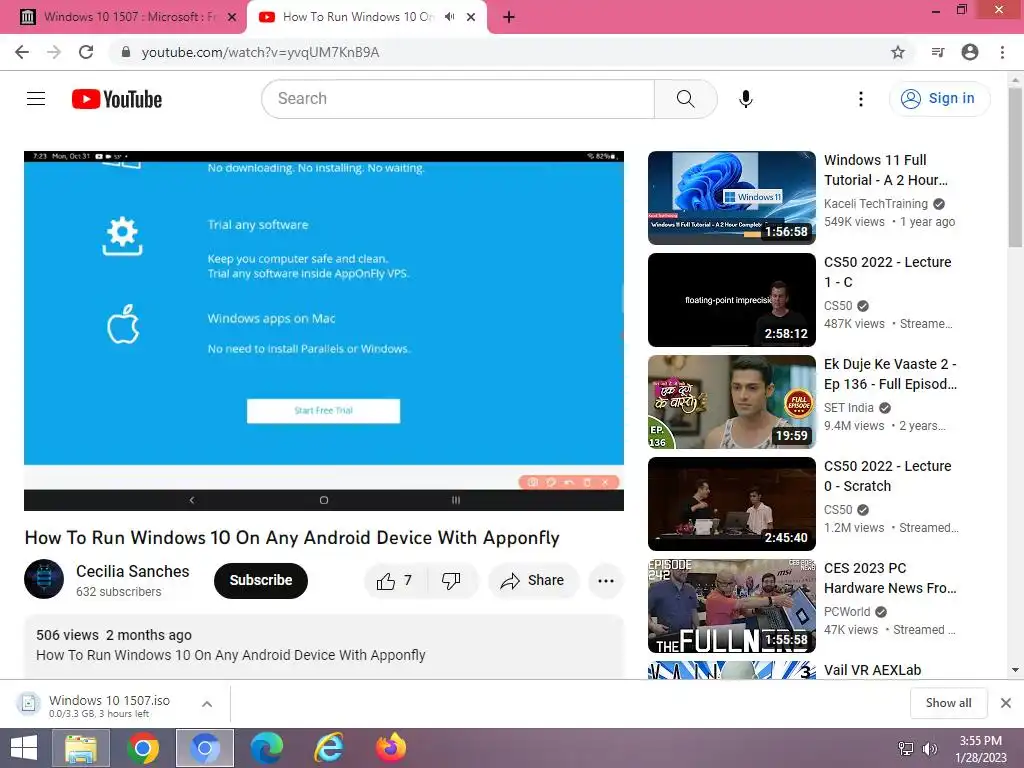Open the PCWorld channel link

point(847,612)
